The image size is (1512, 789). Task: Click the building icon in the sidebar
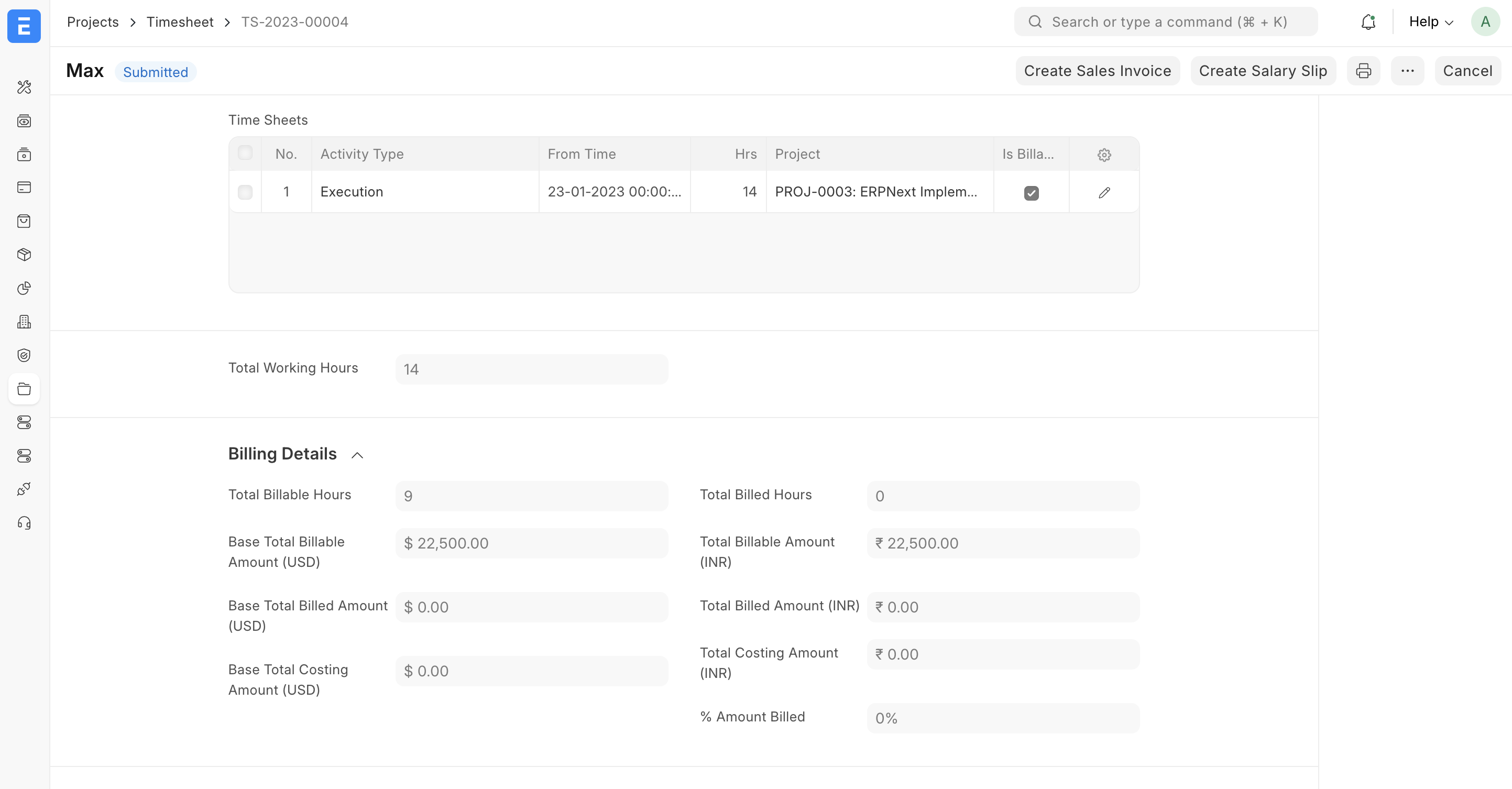24,322
